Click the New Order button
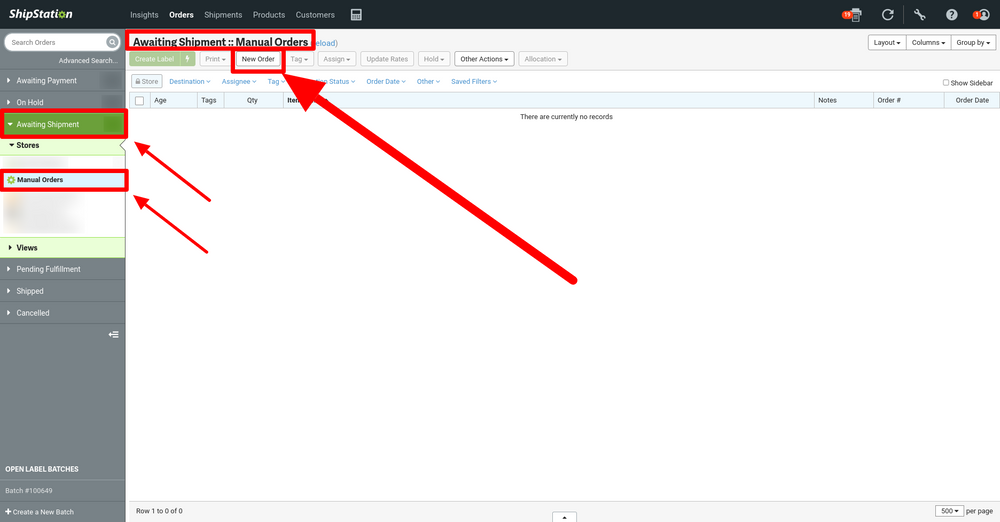 (x=258, y=59)
